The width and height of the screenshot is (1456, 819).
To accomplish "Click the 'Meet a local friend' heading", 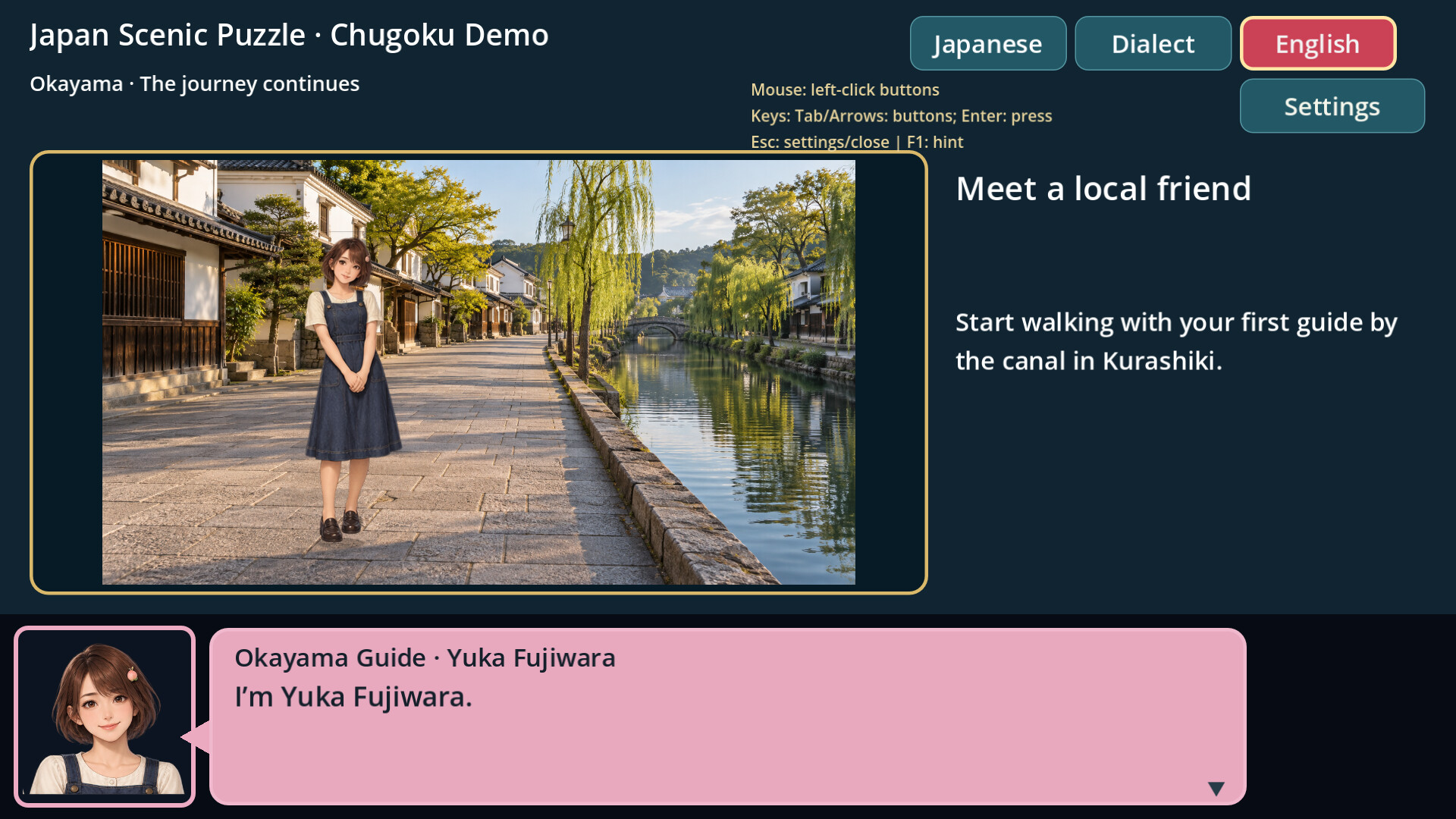I will (x=1103, y=188).
